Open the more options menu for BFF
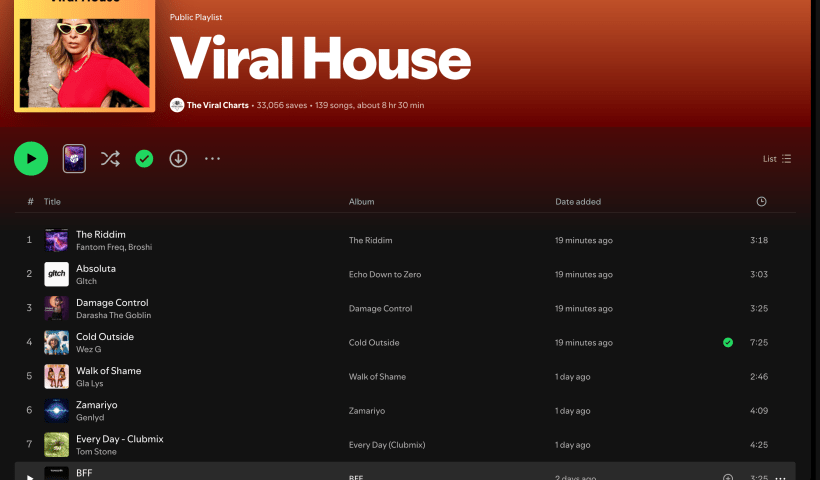Image resolution: width=820 pixels, height=480 pixels. click(x=780, y=477)
